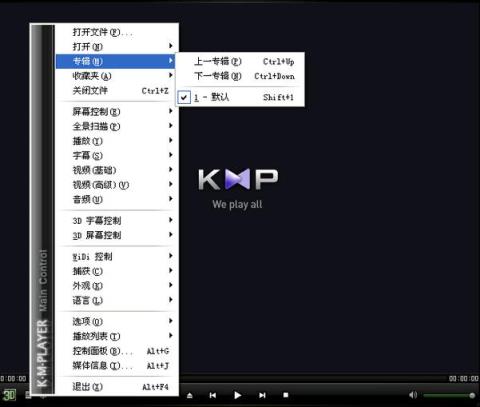This screenshot has height=407, width=480.
Task: Mute audio using the speaker icon
Action: (413, 395)
